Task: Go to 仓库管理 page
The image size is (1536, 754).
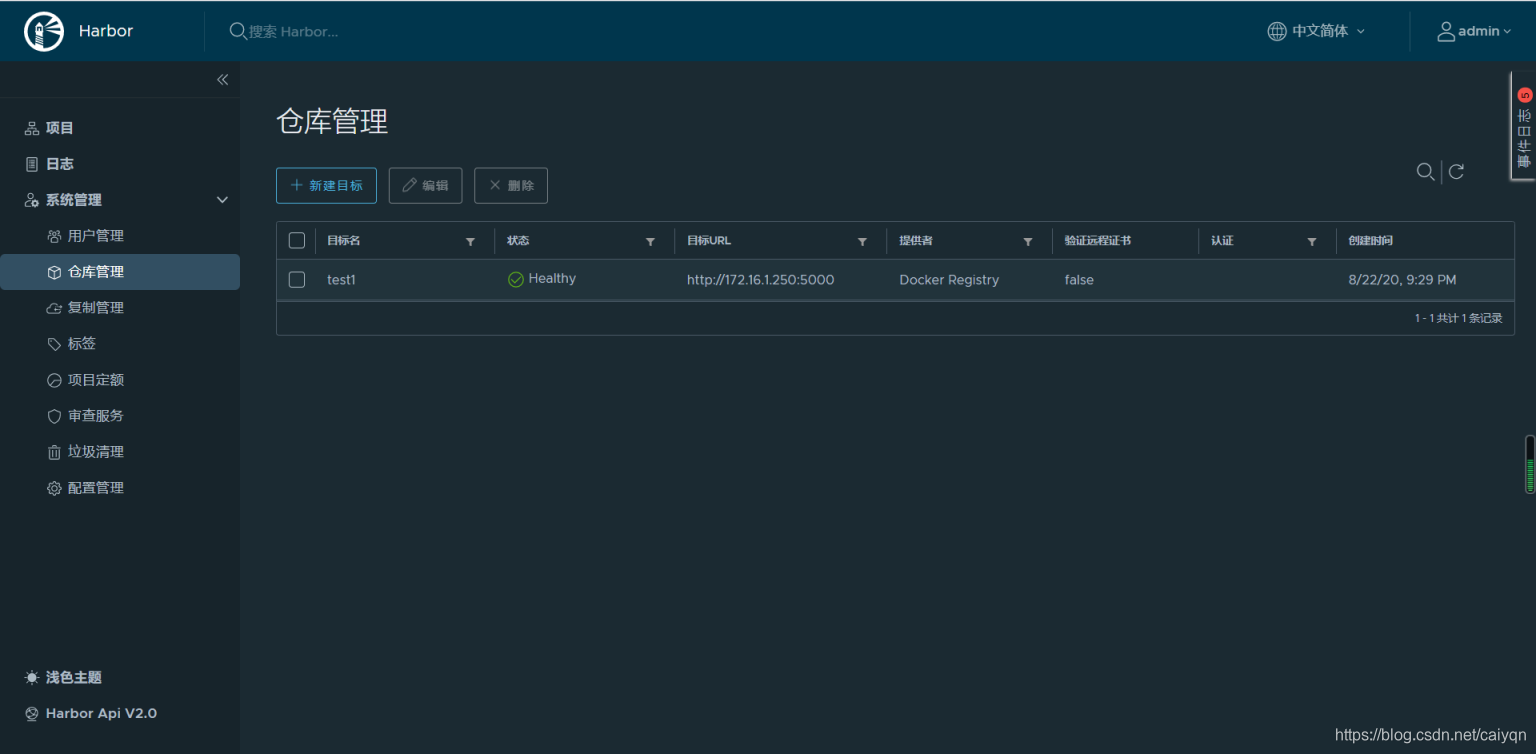Action: coord(120,272)
